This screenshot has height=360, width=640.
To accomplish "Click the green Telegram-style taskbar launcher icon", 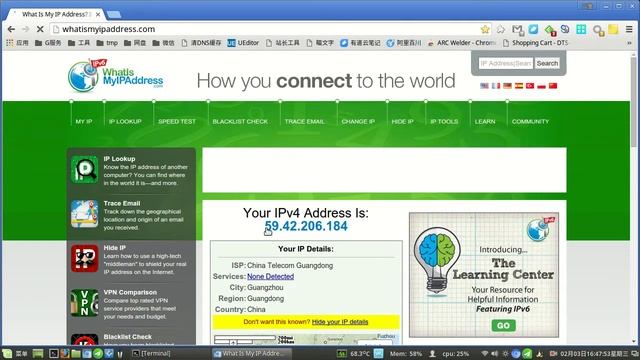I will click(x=98, y=353).
